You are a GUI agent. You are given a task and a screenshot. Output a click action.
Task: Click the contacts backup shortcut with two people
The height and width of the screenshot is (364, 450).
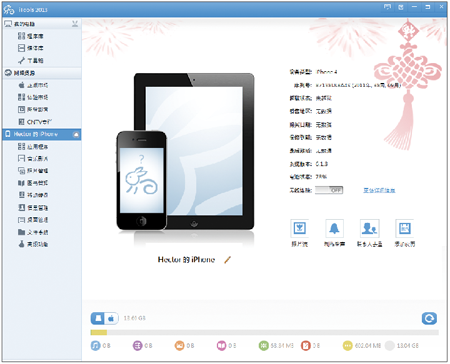coord(369,229)
